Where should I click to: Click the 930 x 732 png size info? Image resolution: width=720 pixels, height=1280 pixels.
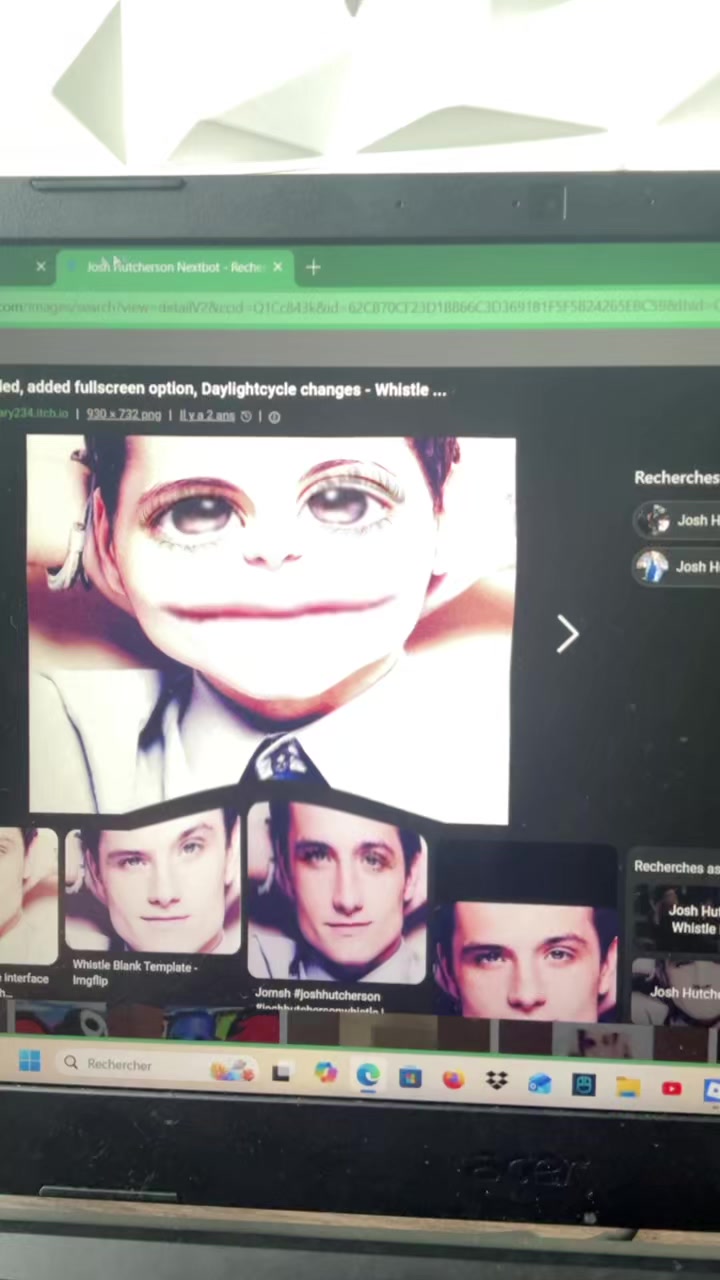[x=123, y=414]
